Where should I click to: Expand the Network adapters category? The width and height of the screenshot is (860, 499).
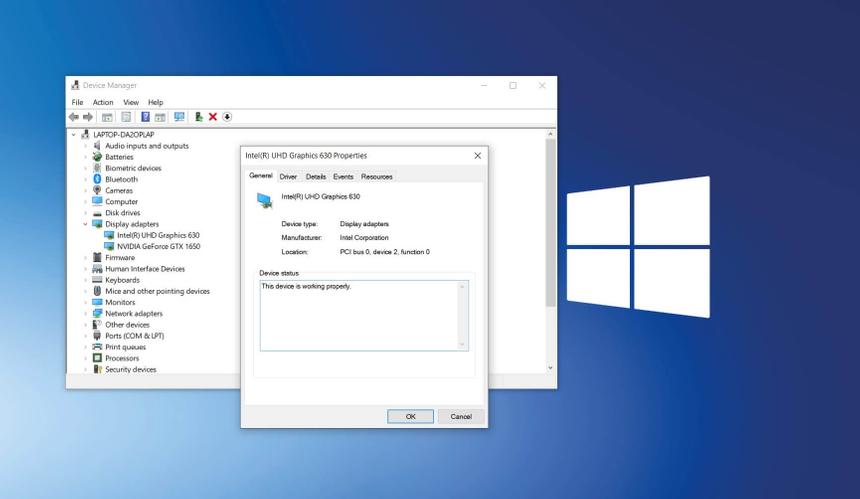[85, 313]
